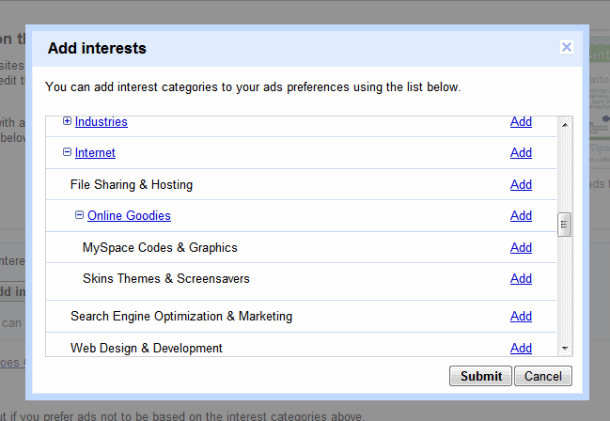Open the Internet category link
The width and height of the screenshot is (610, 421).
pyautogui.click(x=95, y=153)
